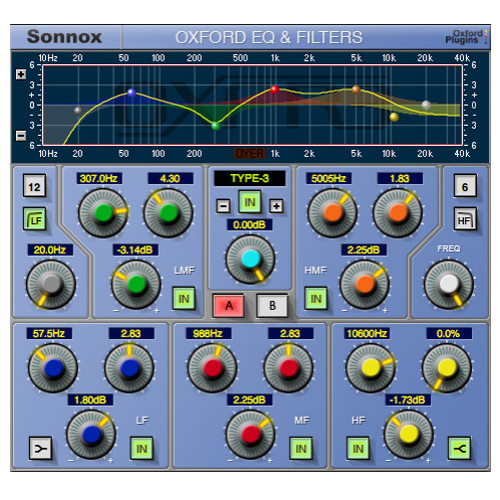Viewport: 500px width, 500px height.
Task: Toggle the MF band IN button
Action: tap(301, 449)
